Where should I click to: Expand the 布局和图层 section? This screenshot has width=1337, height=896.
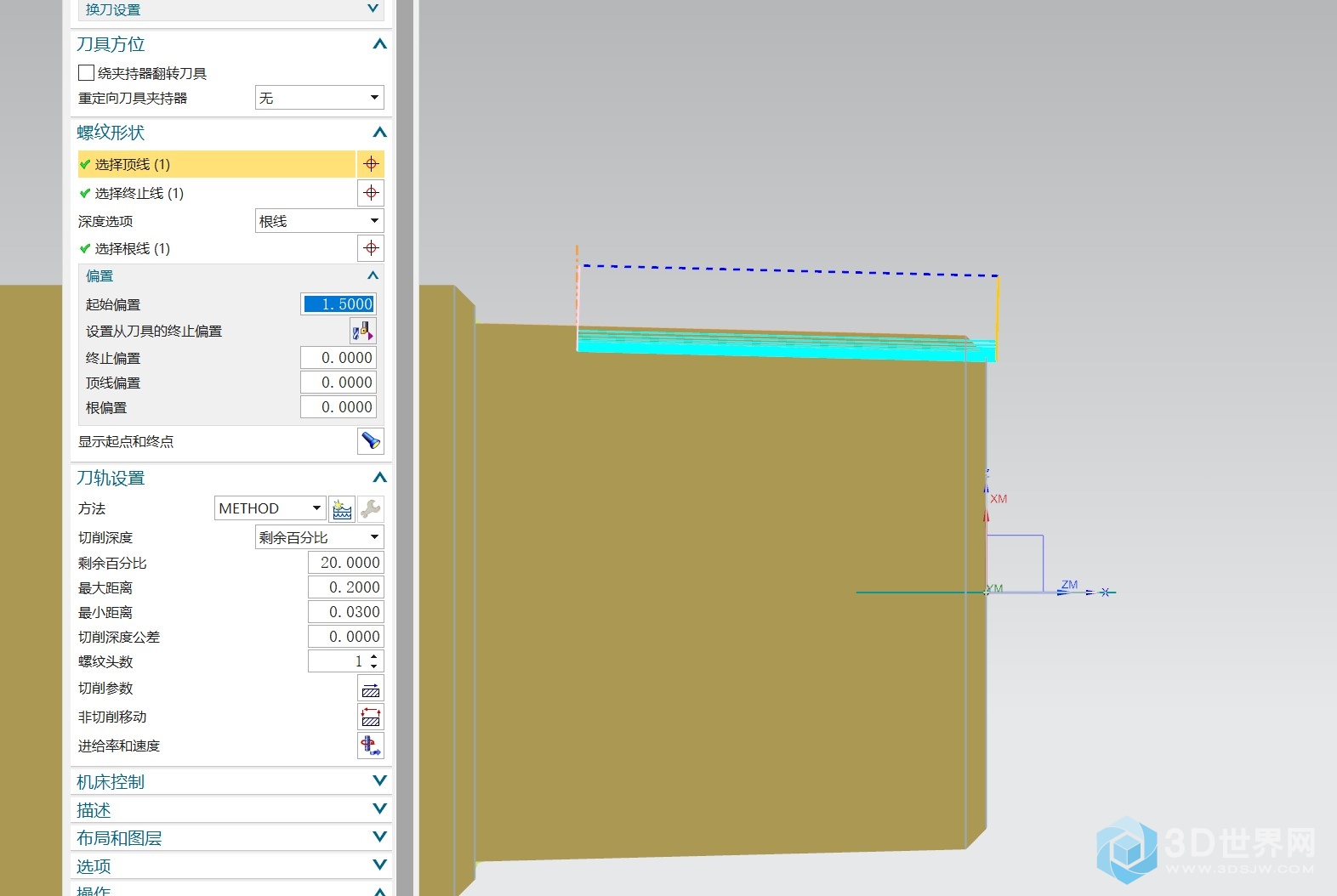click(x=379, y=837)
